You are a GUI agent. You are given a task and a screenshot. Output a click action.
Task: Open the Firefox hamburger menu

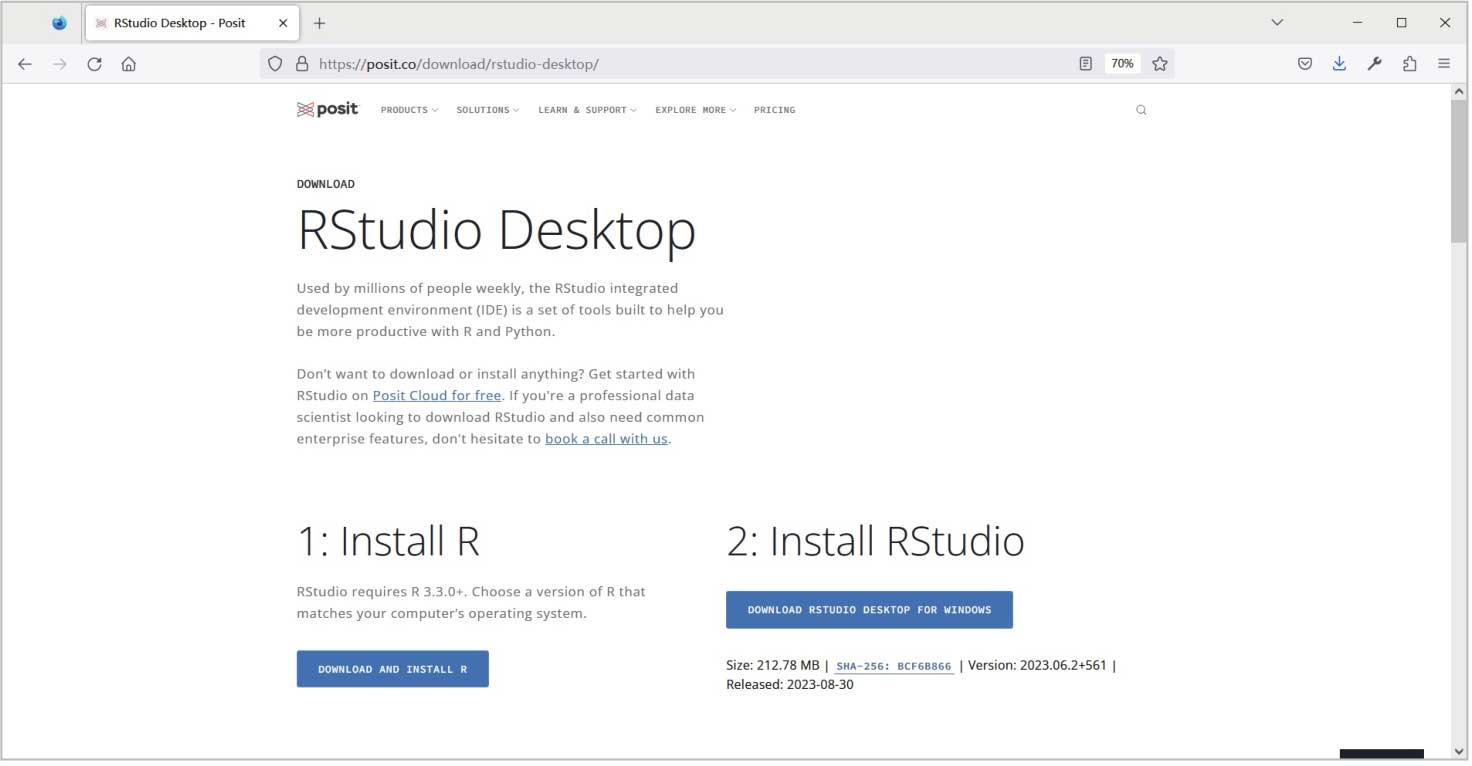[1444, 64]
